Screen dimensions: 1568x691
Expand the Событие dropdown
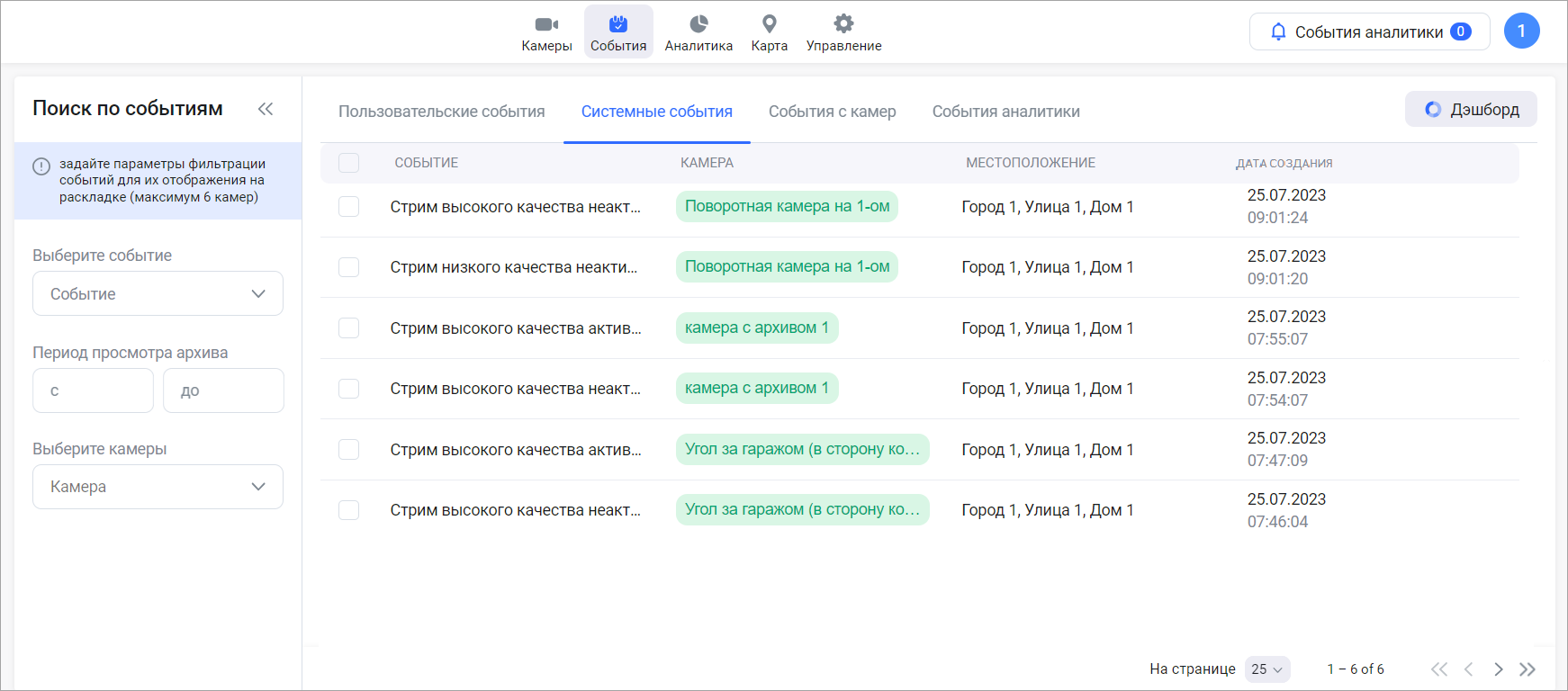pos(158,294)
